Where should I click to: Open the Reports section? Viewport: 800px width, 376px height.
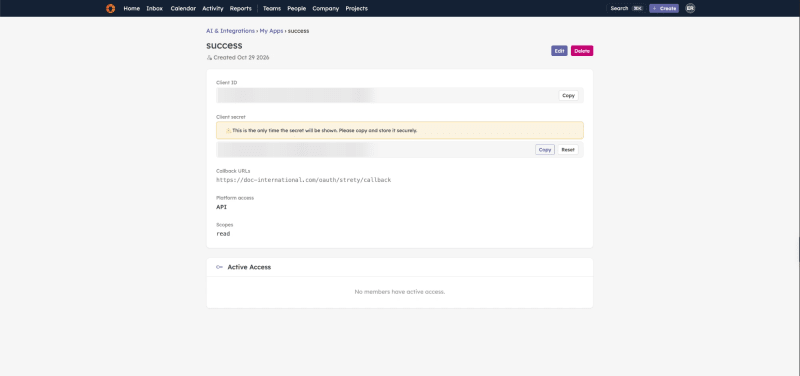241,8
